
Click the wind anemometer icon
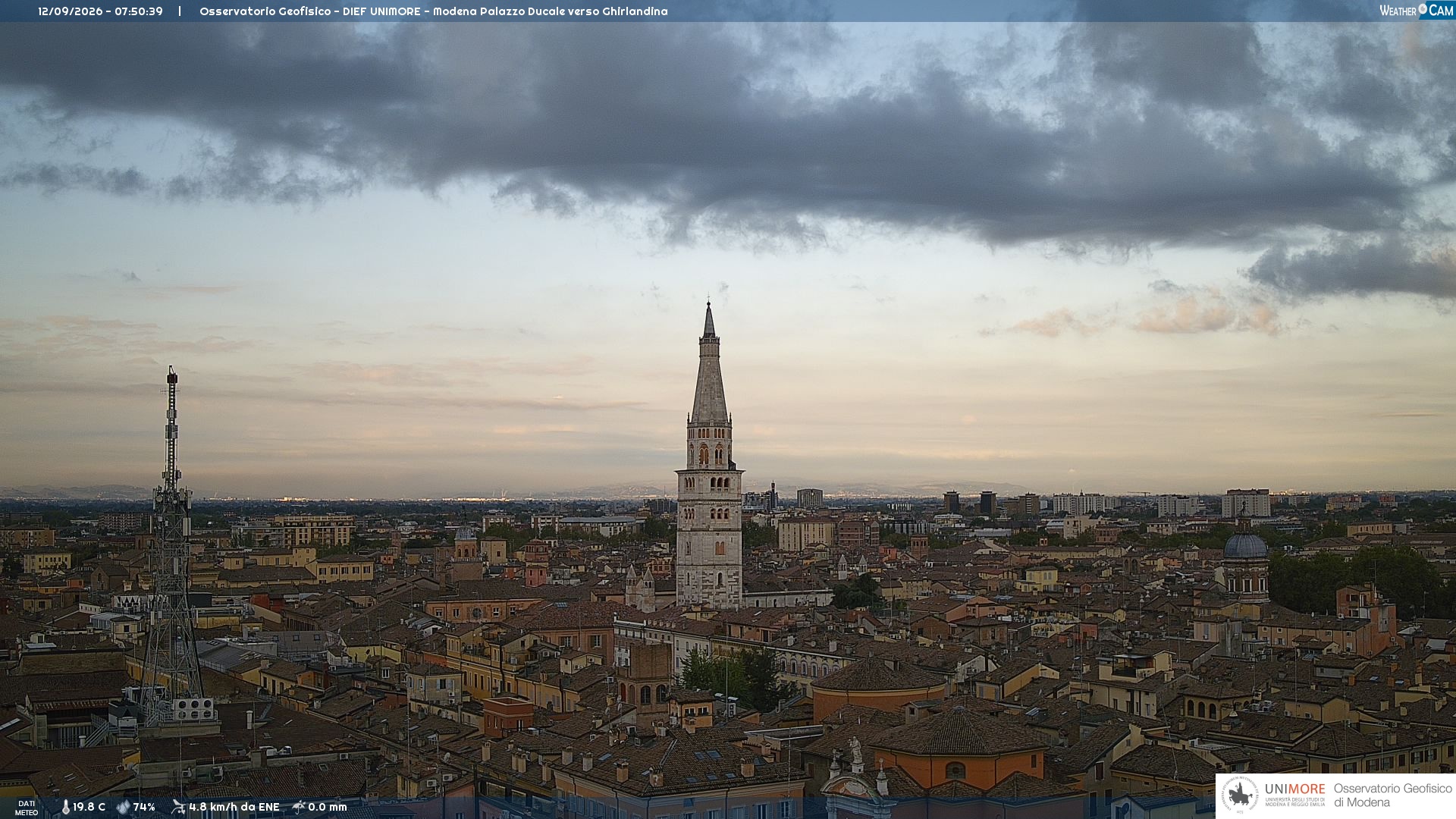(x=178, y=807)
